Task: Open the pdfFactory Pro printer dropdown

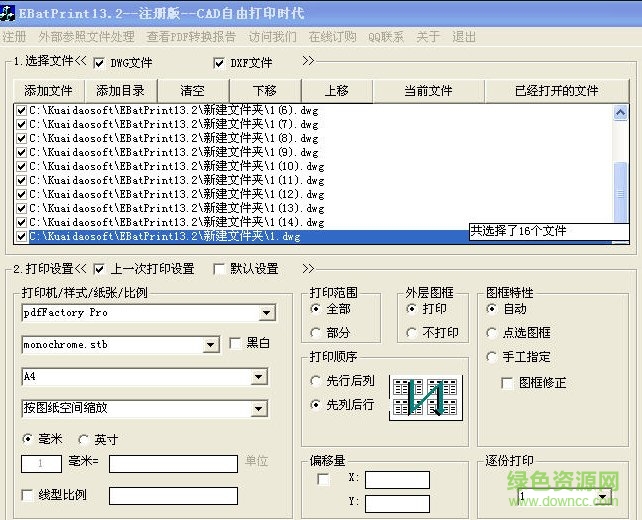Action: (x=267, y=313)
